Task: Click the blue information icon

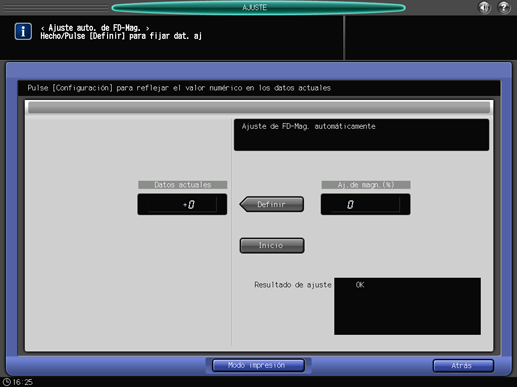Action: click(x=23, y=31)
